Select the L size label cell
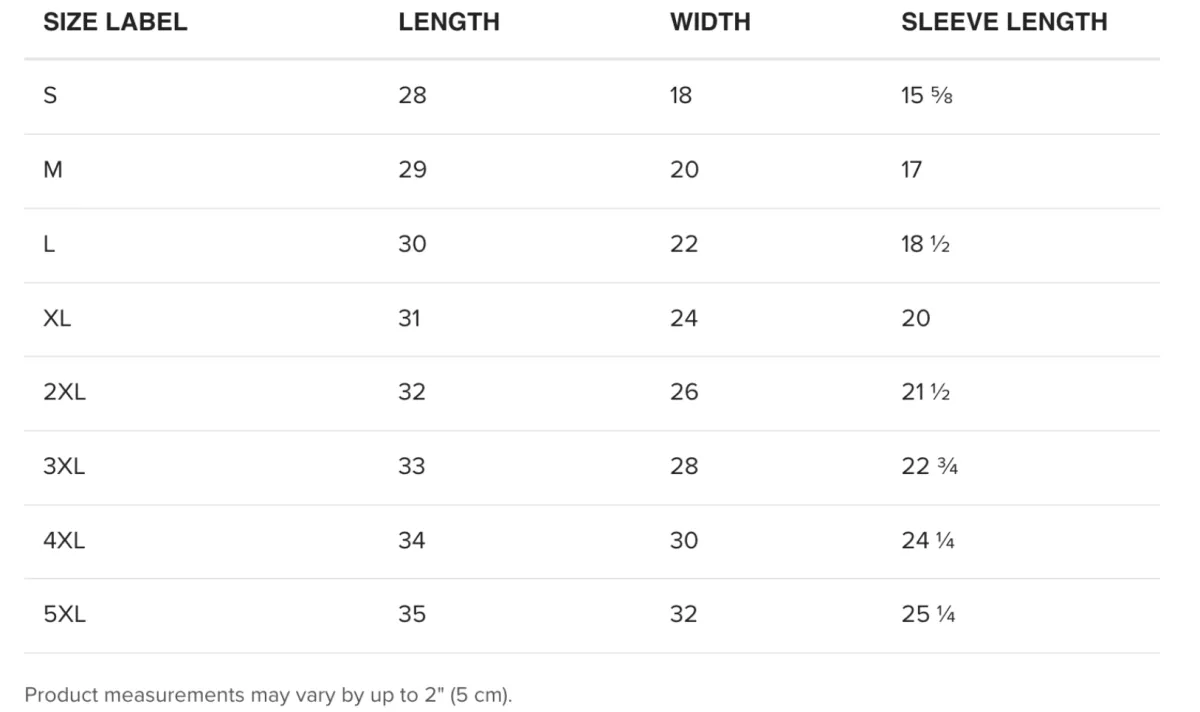The height and width of the screenshot is (712, 1200). pyautogui.click(x=49, y=244)
